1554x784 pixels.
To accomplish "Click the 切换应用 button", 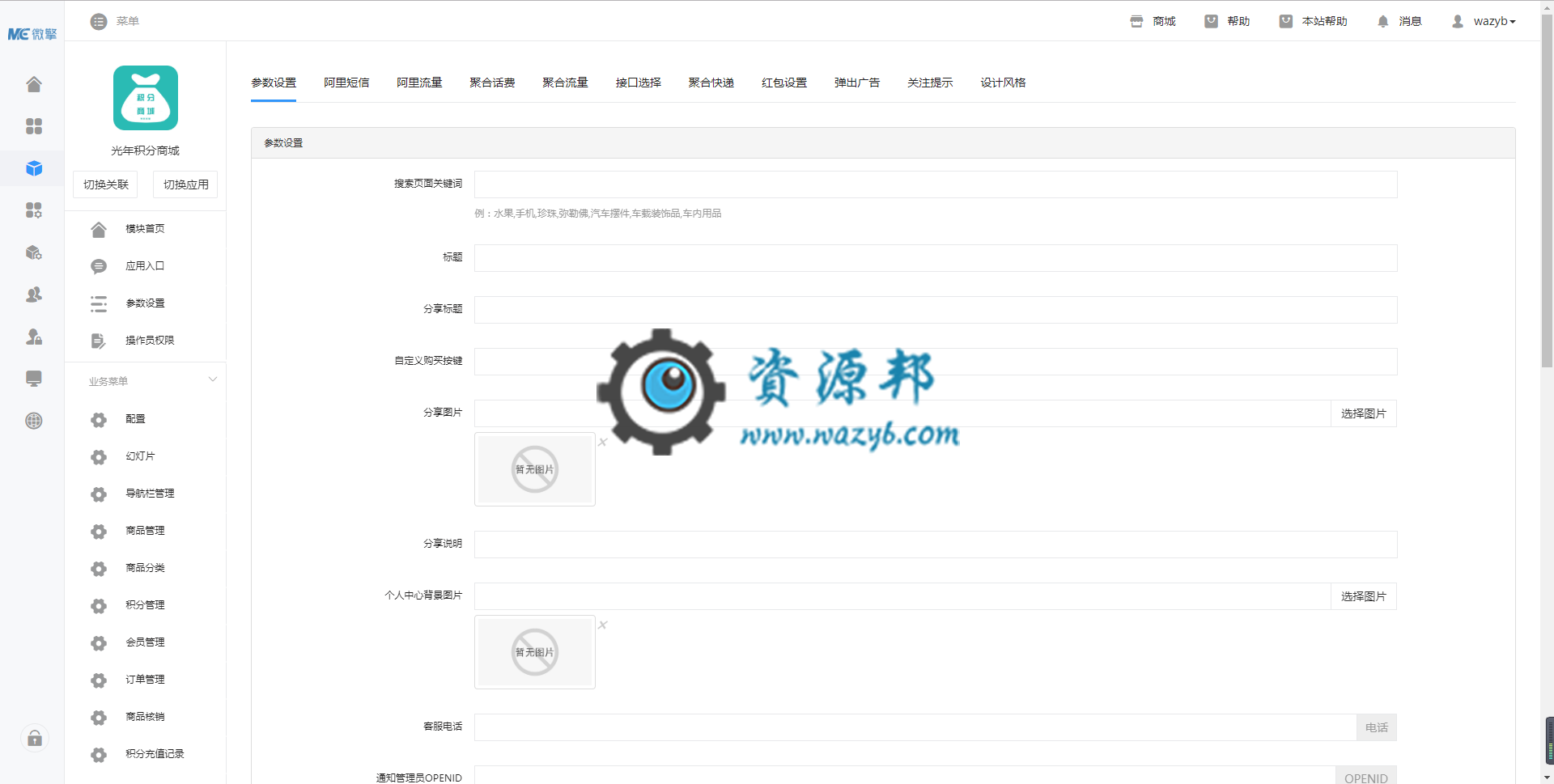I will click(185, 184).
